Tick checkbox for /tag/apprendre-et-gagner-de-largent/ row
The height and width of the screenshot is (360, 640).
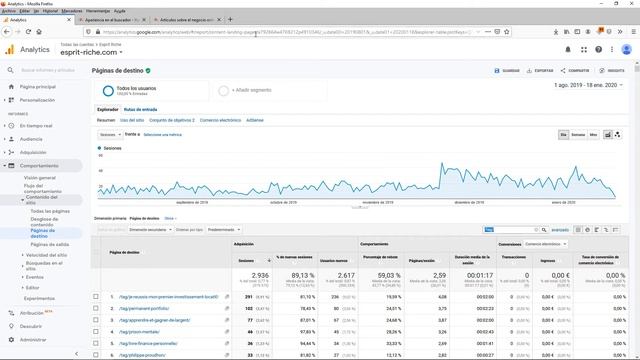[x=96, y=320]
